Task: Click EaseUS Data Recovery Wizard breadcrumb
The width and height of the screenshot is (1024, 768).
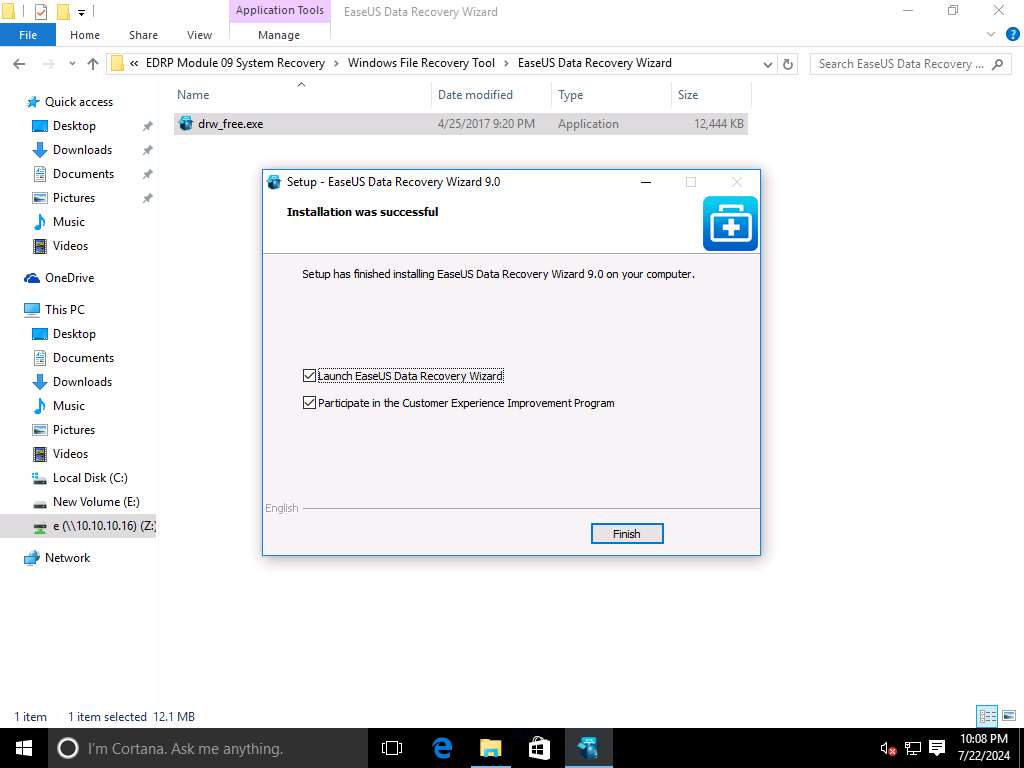Action: point(594,63)
